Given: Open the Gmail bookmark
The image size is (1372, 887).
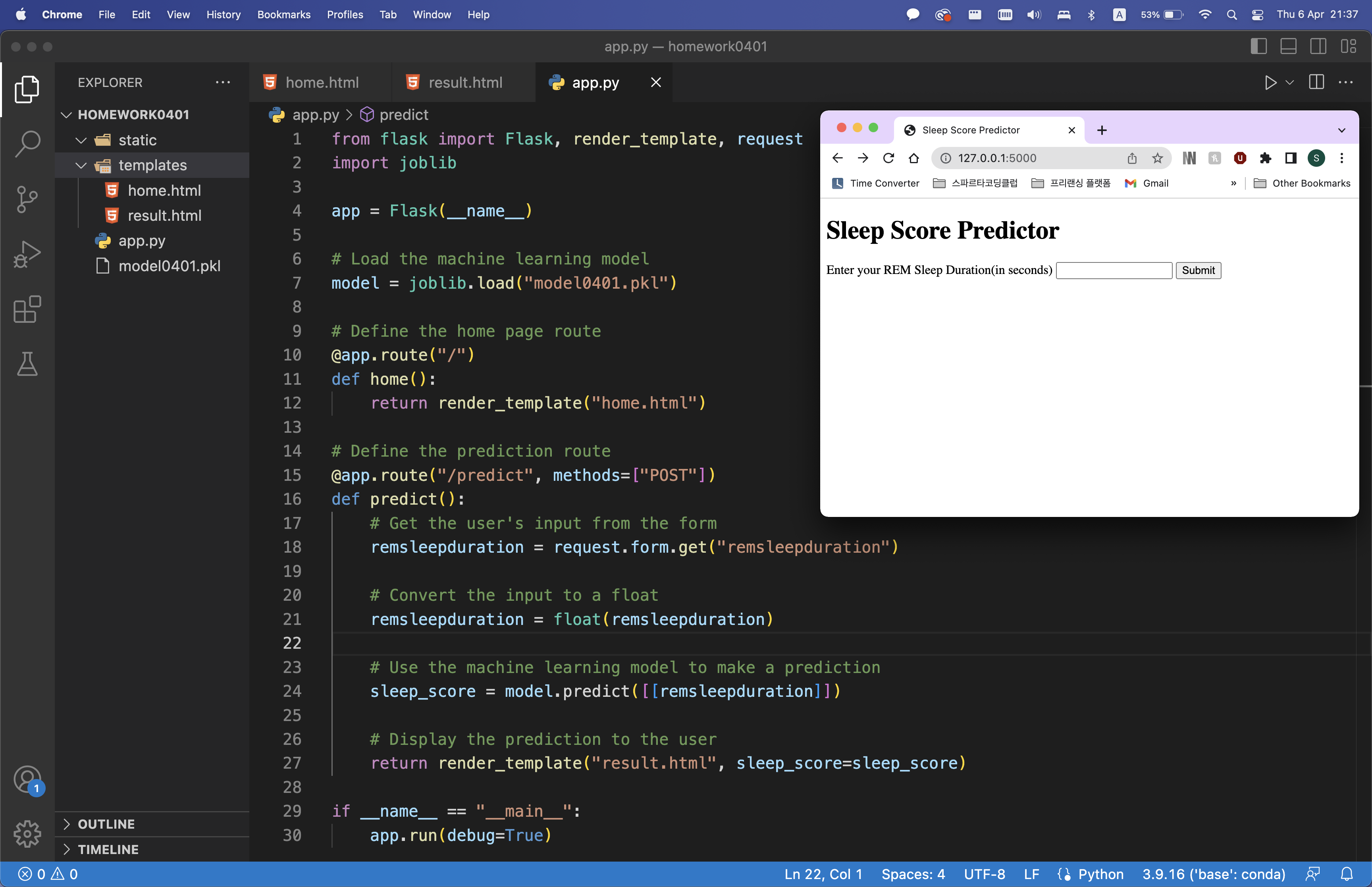Looking at the screenshot, I should point(1146,183).
